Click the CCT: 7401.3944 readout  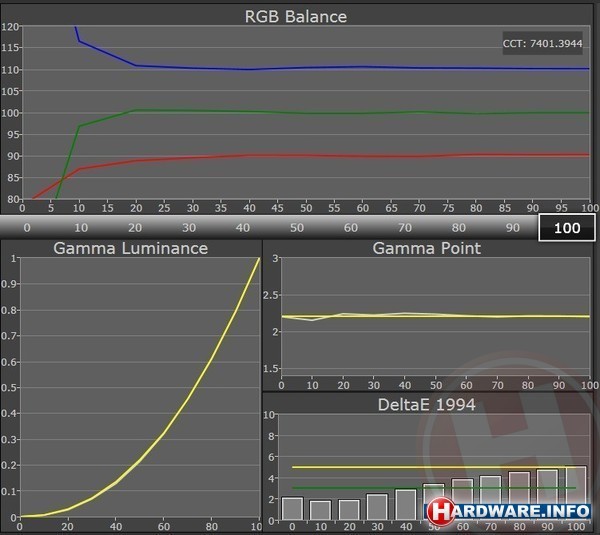click(x=543, y=43)
